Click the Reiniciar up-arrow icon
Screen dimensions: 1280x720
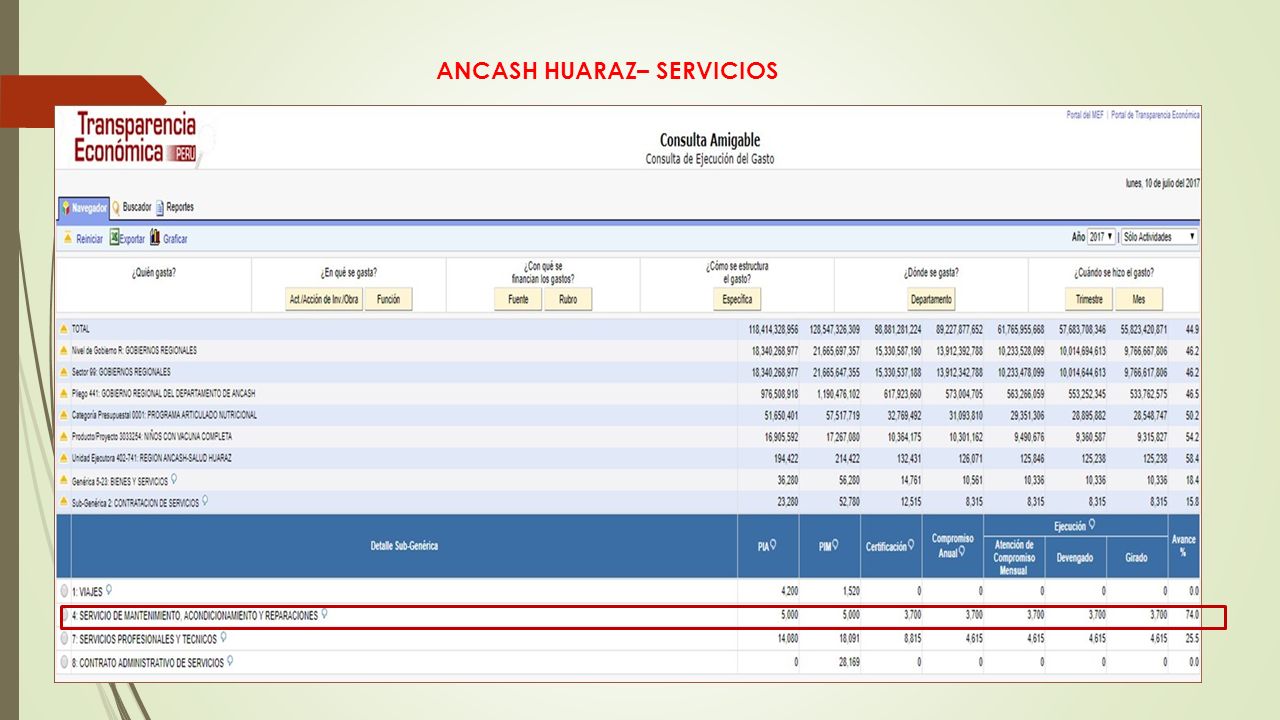point(67,238)
